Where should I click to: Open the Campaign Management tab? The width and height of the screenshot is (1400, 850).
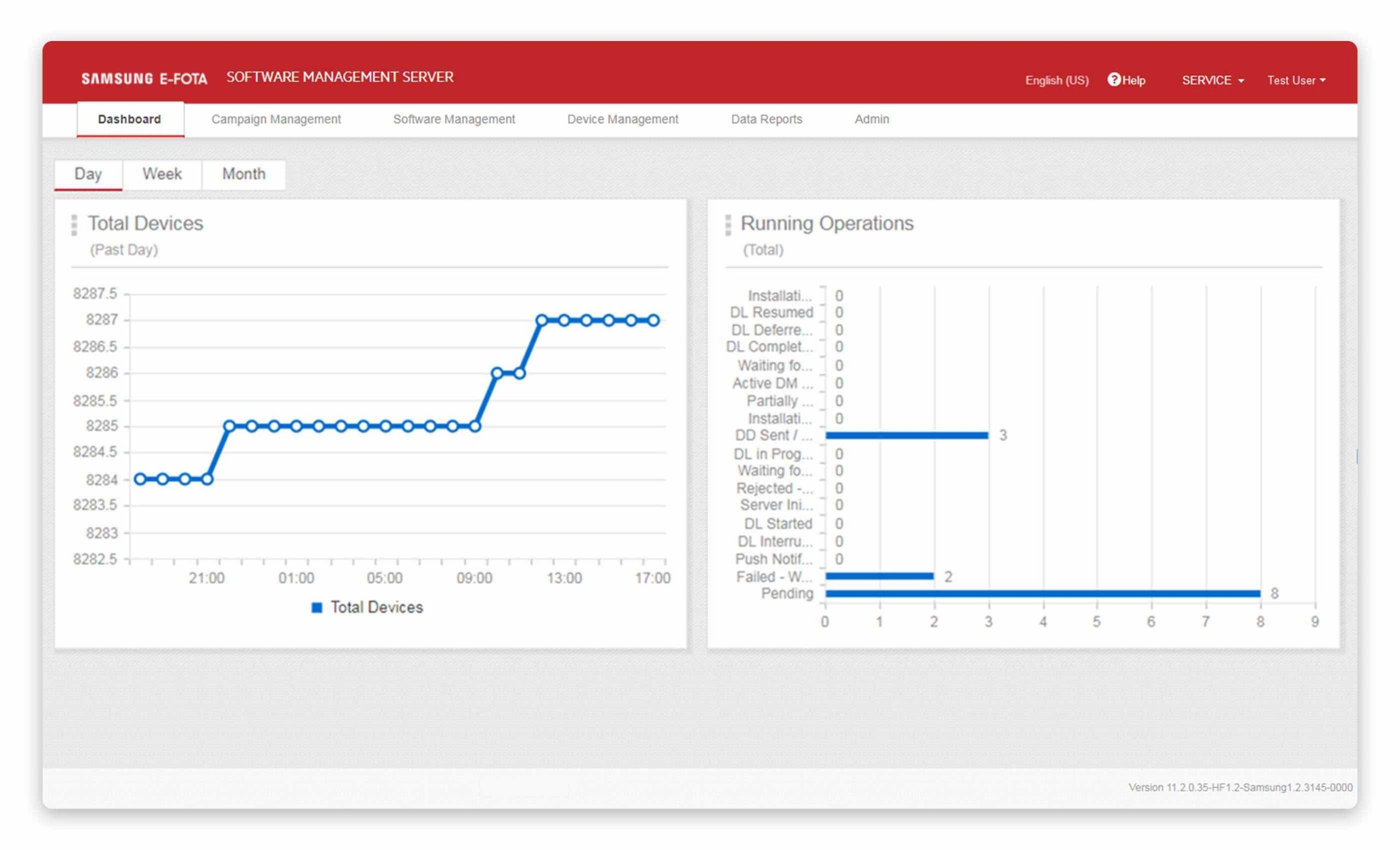click(276, 119)
